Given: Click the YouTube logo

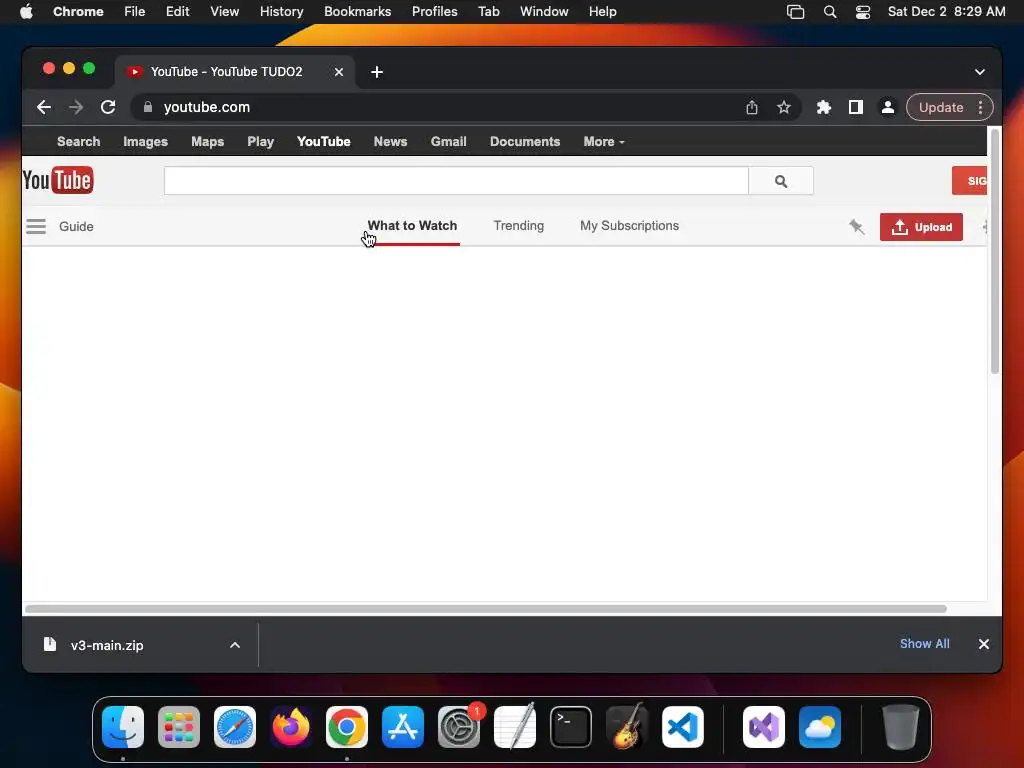Looking at the screenshot, I should coord(58,180).
